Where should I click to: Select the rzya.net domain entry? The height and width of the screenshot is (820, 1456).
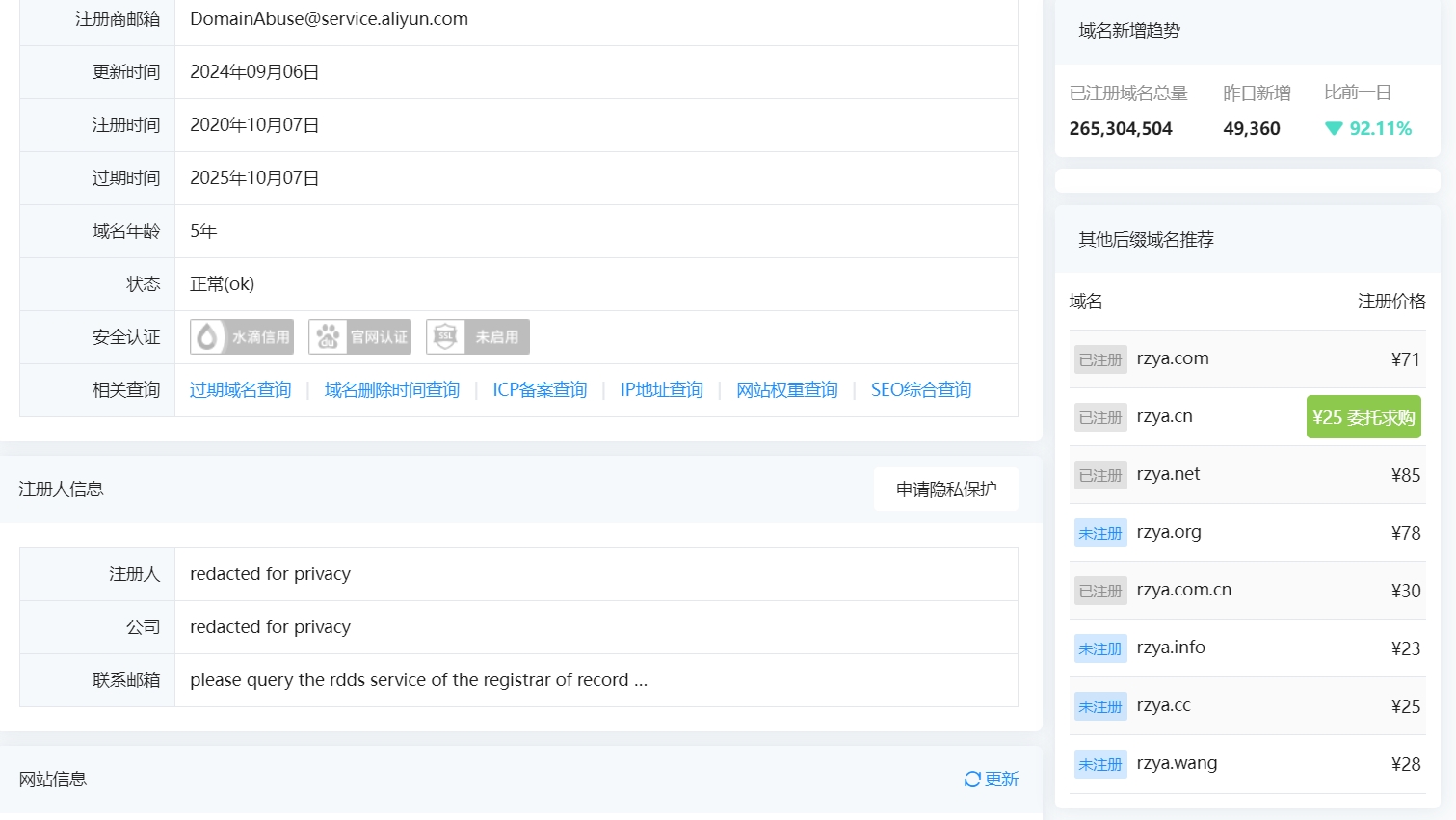[x=1168, y=474]
